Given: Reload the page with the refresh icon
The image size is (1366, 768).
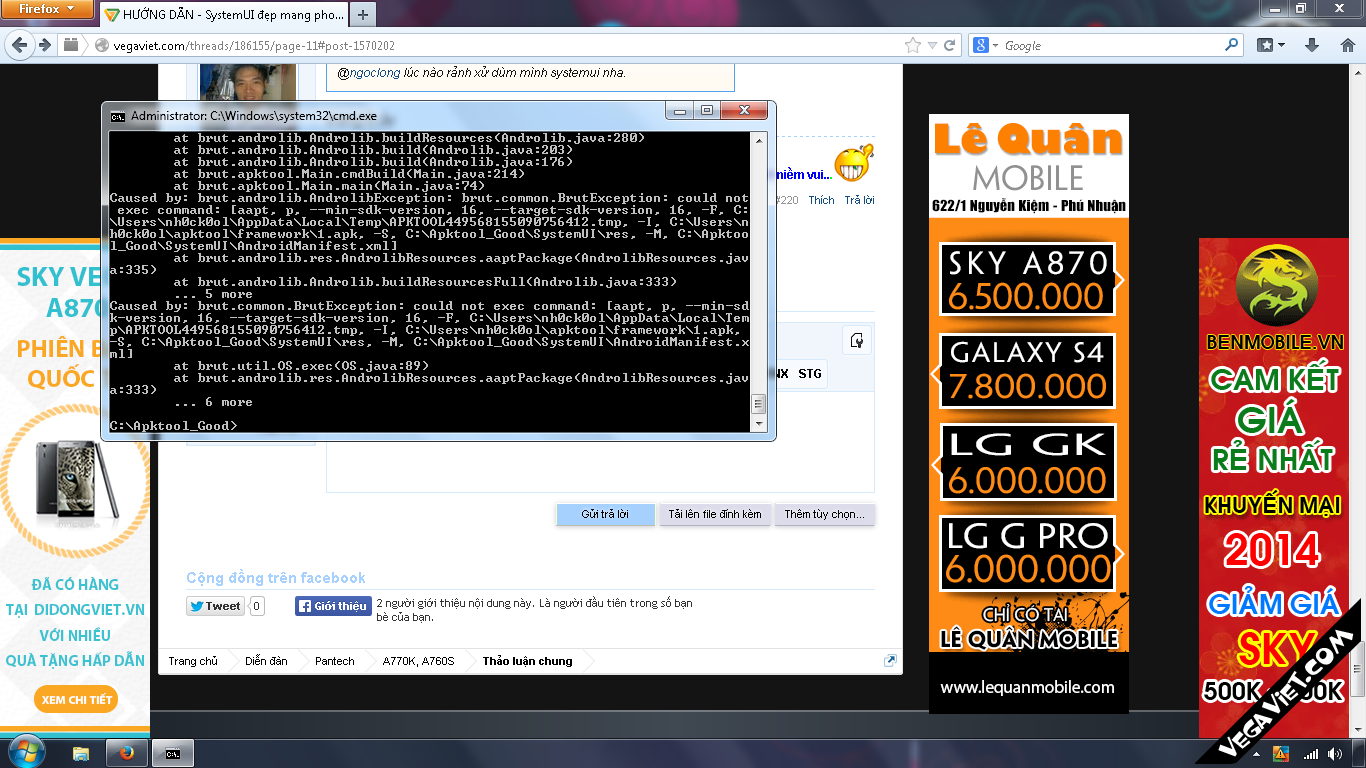Looking at the screenshot, I should [x=950, y=45].
